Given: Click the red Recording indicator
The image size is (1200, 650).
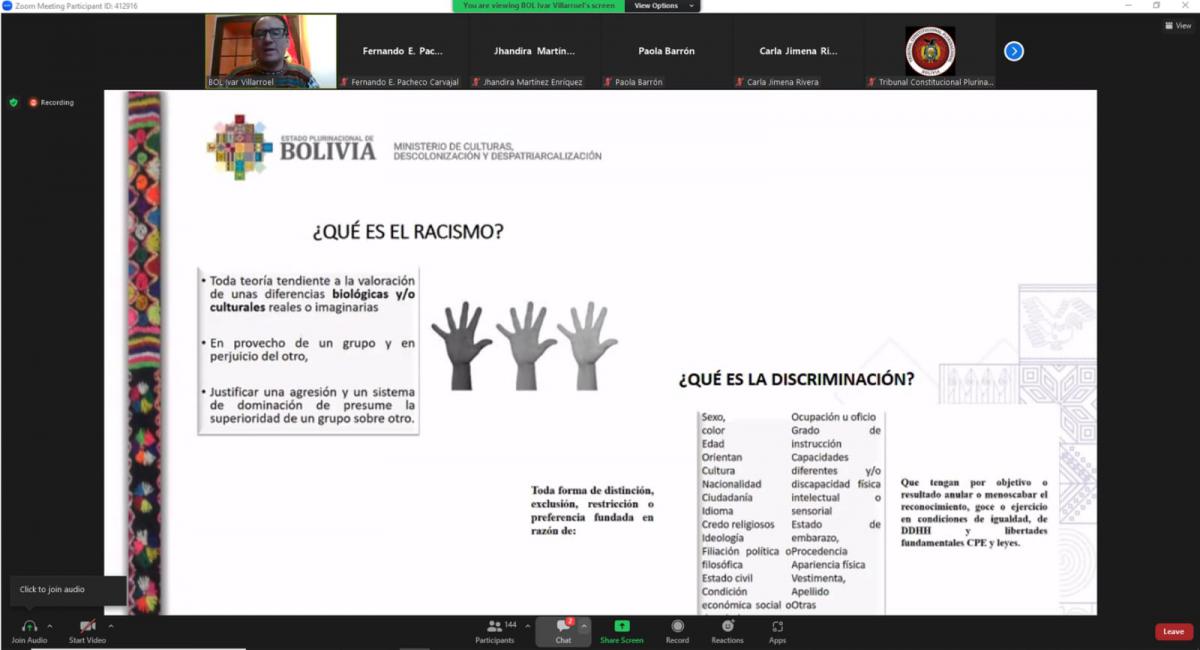Looking at the screenshot, I should pos(51,102).
